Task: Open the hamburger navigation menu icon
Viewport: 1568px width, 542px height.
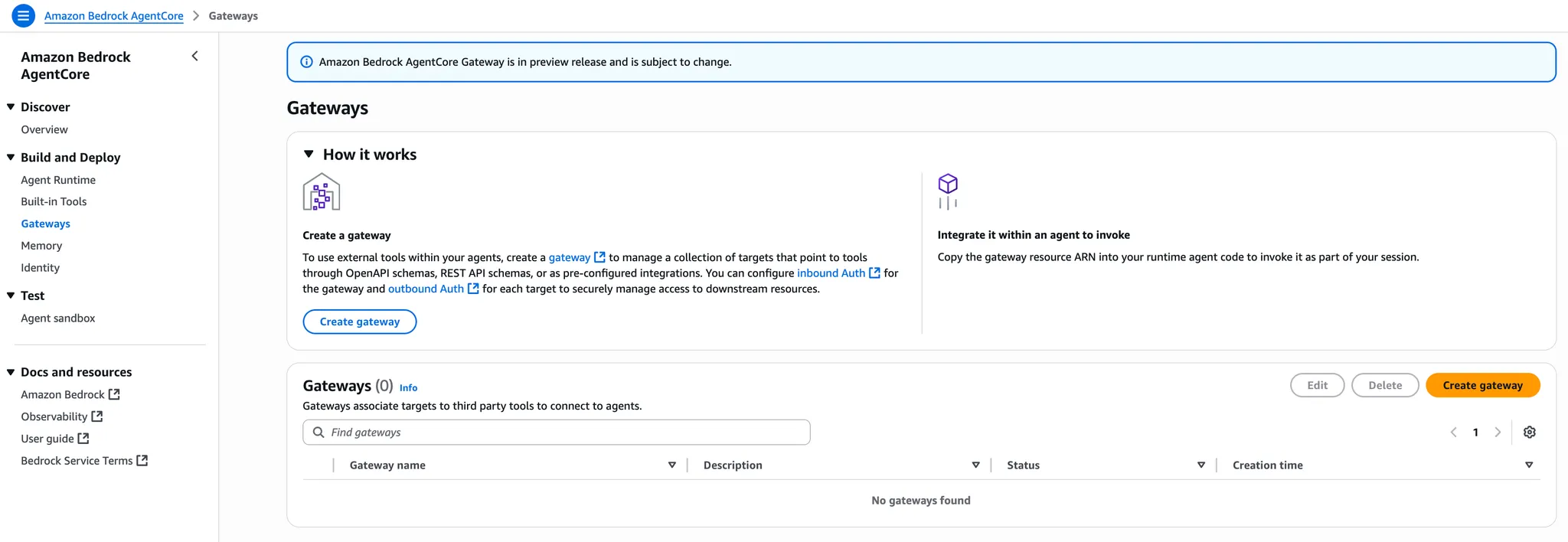Action: [x=24, y=15]
